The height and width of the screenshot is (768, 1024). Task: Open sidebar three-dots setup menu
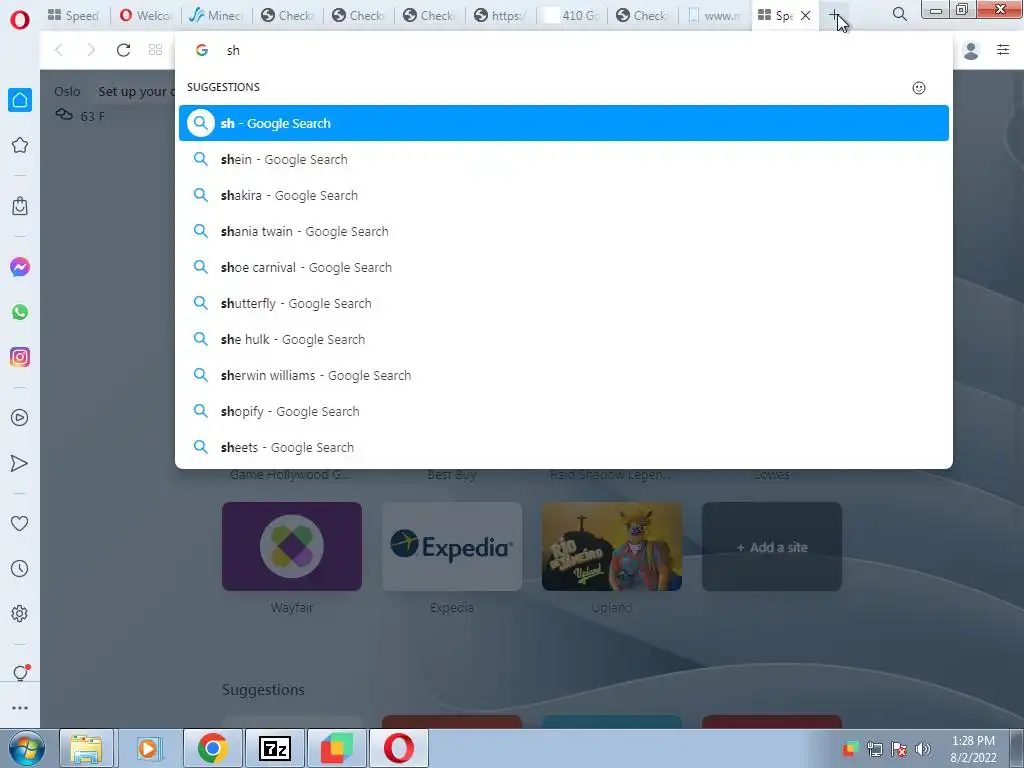click(20, 708)
